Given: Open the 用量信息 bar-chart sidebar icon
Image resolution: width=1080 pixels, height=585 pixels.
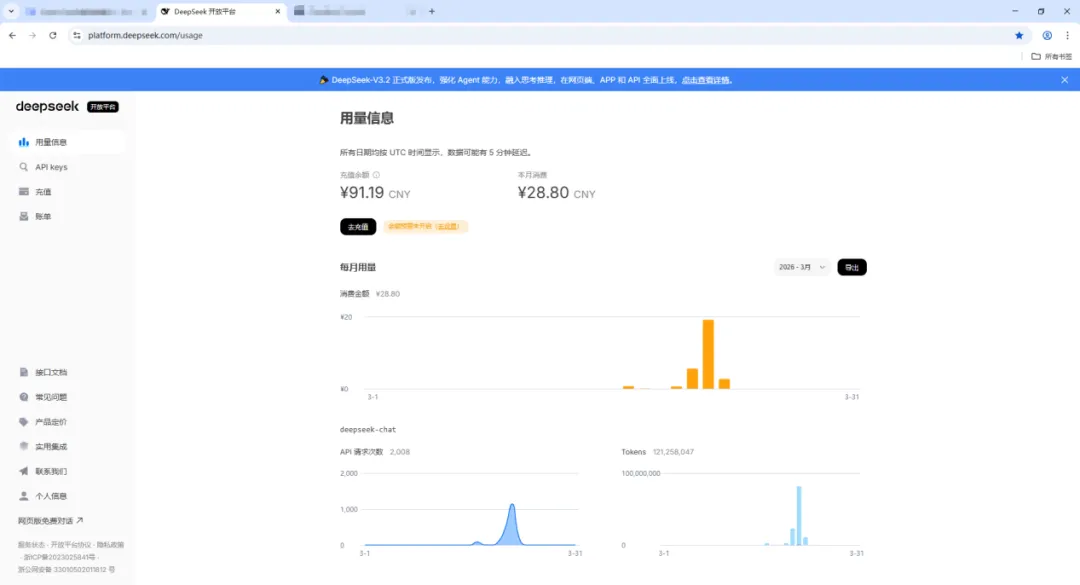Looking at the screenshot, I should [x=23, y=142].
